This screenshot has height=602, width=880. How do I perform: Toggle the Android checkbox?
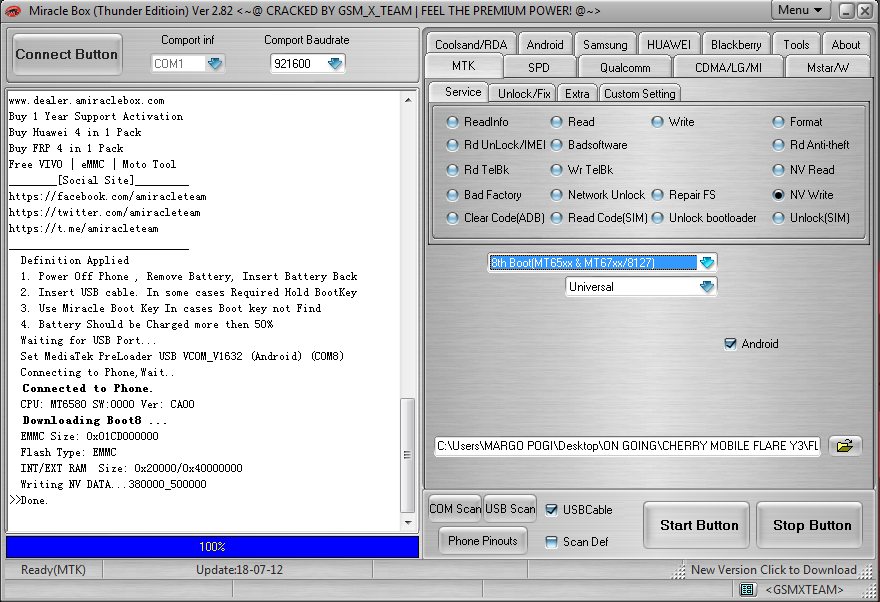[730, 344]
